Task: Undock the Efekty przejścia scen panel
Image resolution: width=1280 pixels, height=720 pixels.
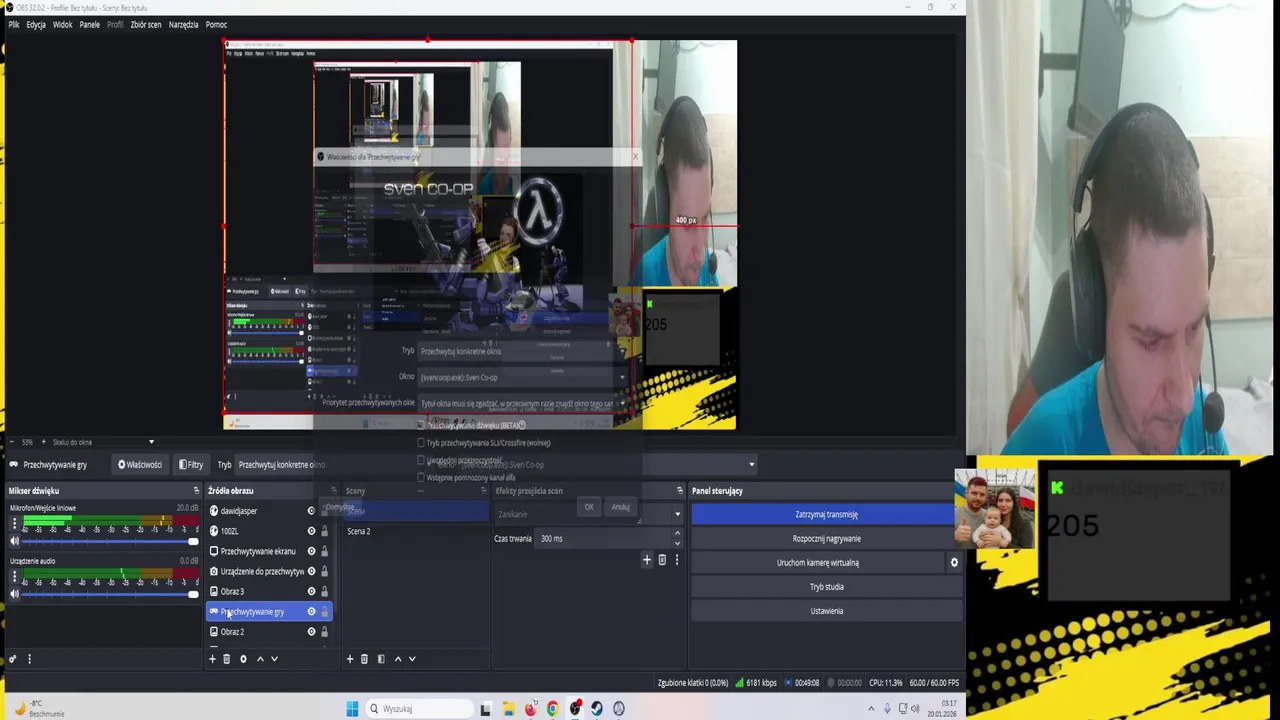Action: tap(680, 491)
